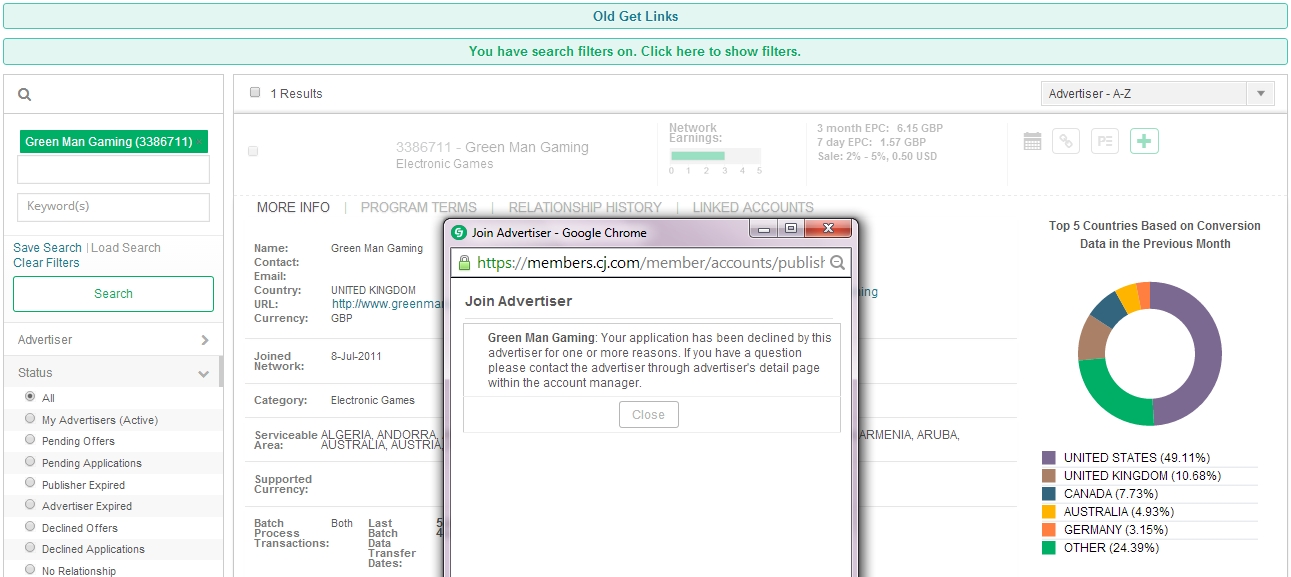Switch to the Program Terms tab
This screenshot has width=1291, height=577.
click(x=418, y=208)
